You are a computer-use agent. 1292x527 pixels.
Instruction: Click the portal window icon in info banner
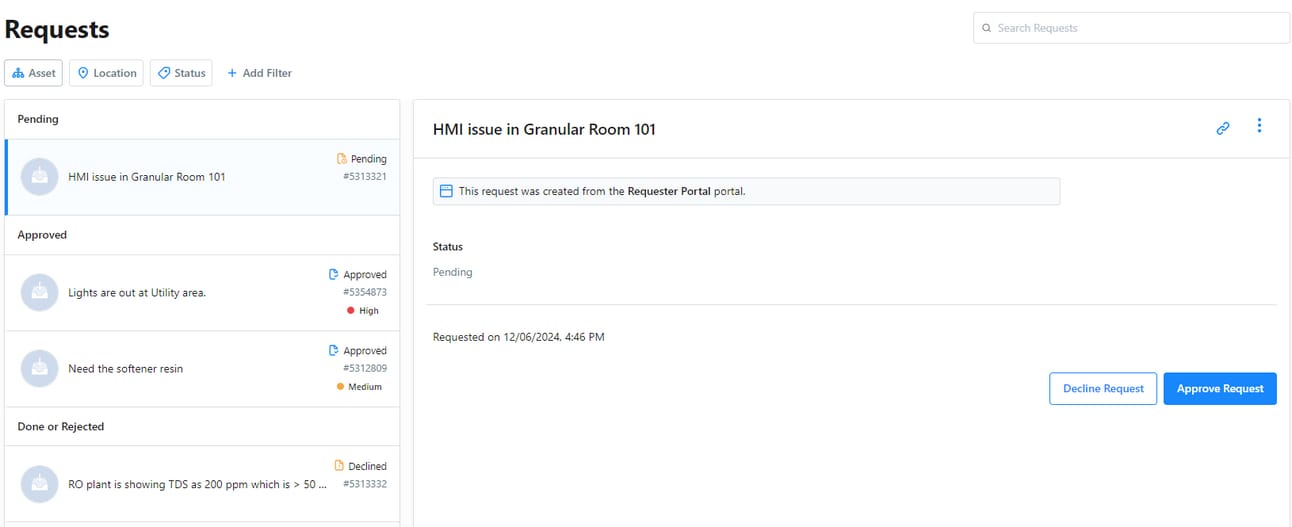tap(446, 191)
